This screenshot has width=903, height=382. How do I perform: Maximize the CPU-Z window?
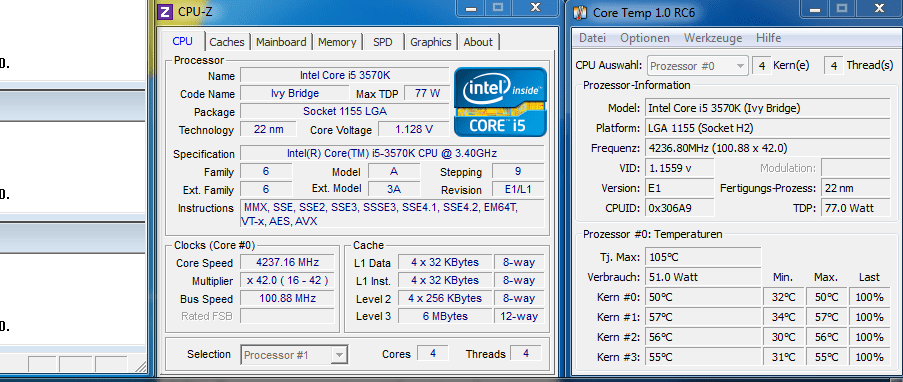pyautogui.click(x=498, y=7)
